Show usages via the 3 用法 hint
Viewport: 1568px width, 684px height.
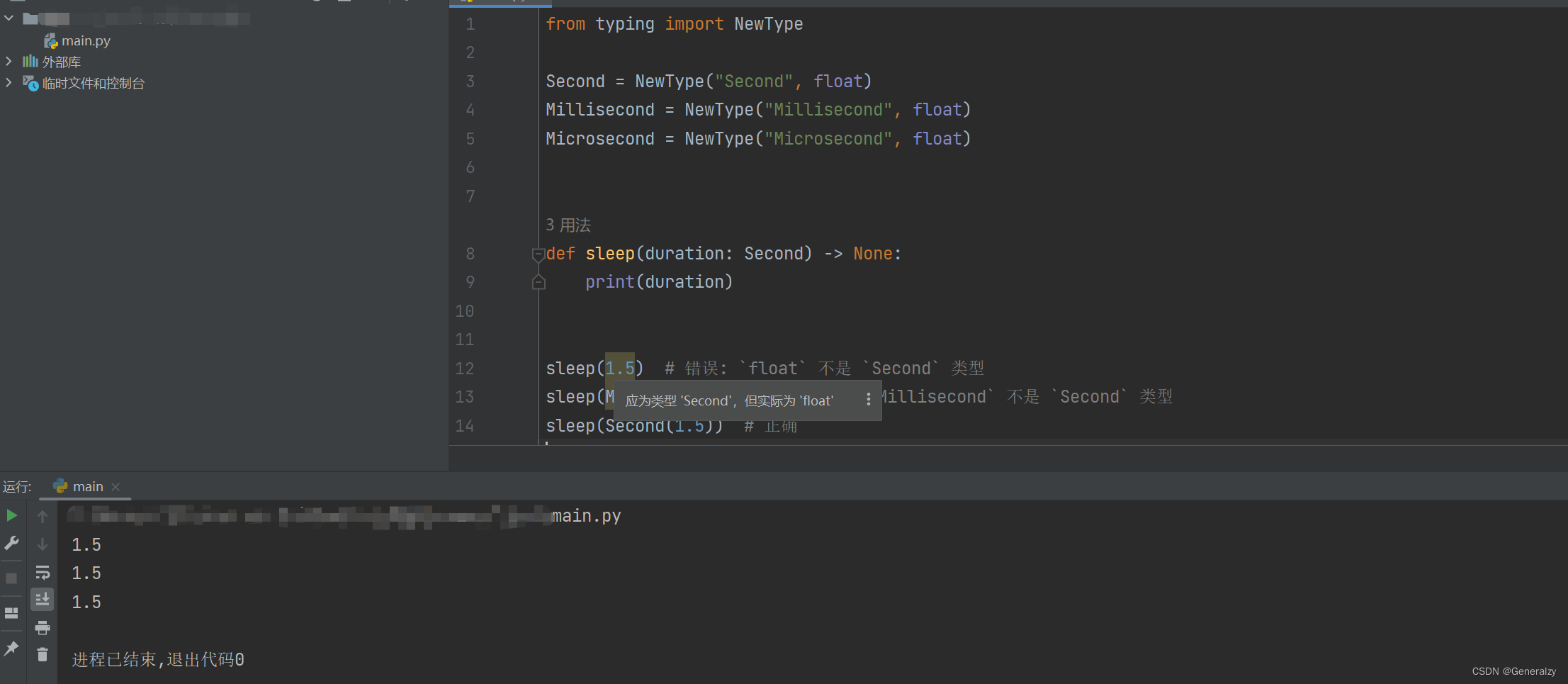568,225
